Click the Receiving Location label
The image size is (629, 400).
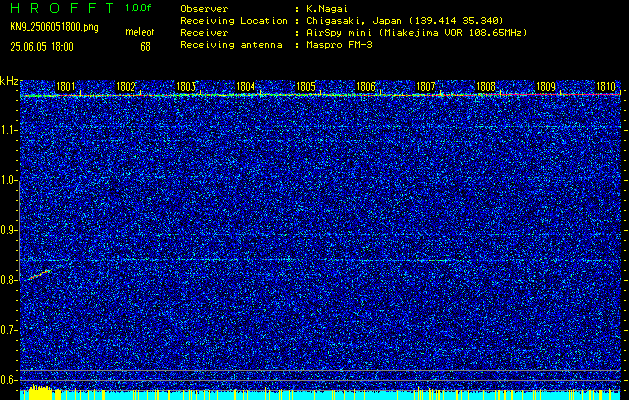234,21
